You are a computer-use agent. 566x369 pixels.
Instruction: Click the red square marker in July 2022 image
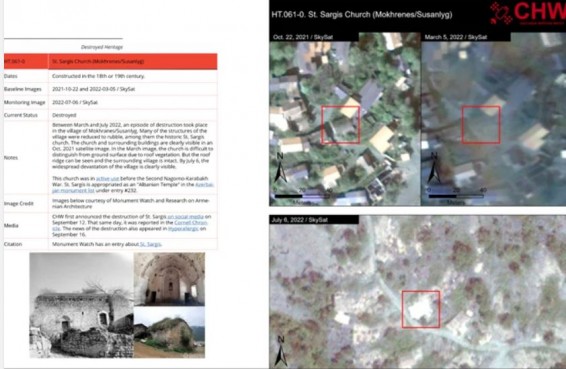[421, 309]
